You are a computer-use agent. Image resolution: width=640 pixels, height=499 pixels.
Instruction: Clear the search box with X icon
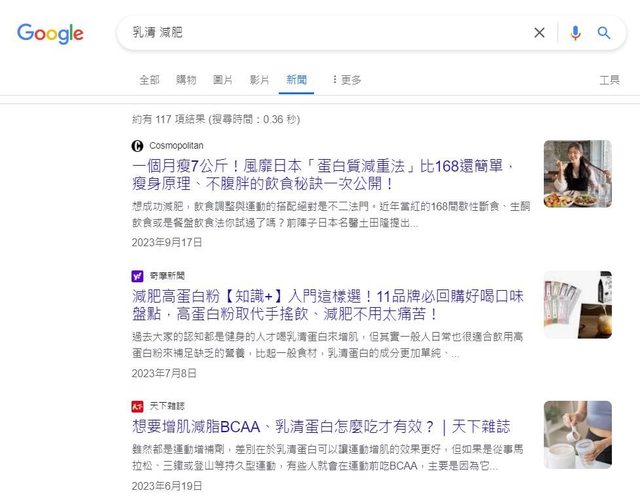tap(539, 33)
